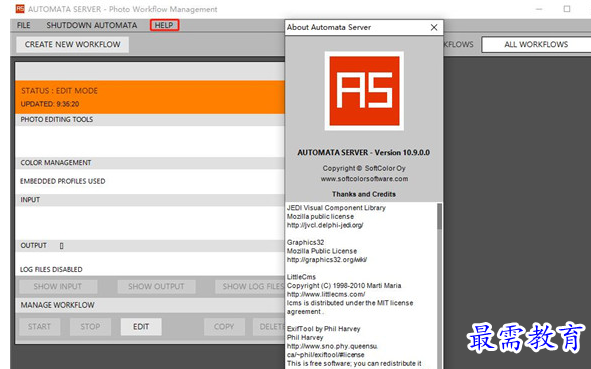
Task: Click the www.softcolorsoftware.com link
Action: pos(364,179)
